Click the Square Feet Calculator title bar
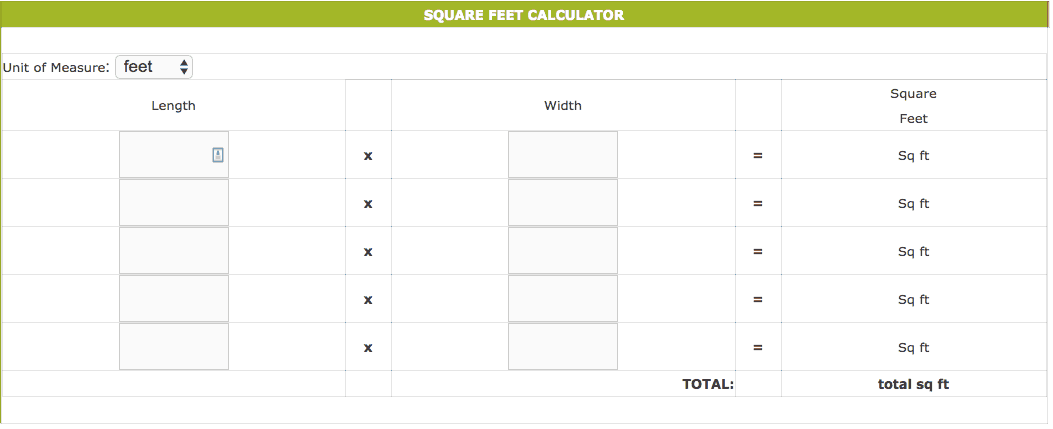 click(x=523, y=15)
